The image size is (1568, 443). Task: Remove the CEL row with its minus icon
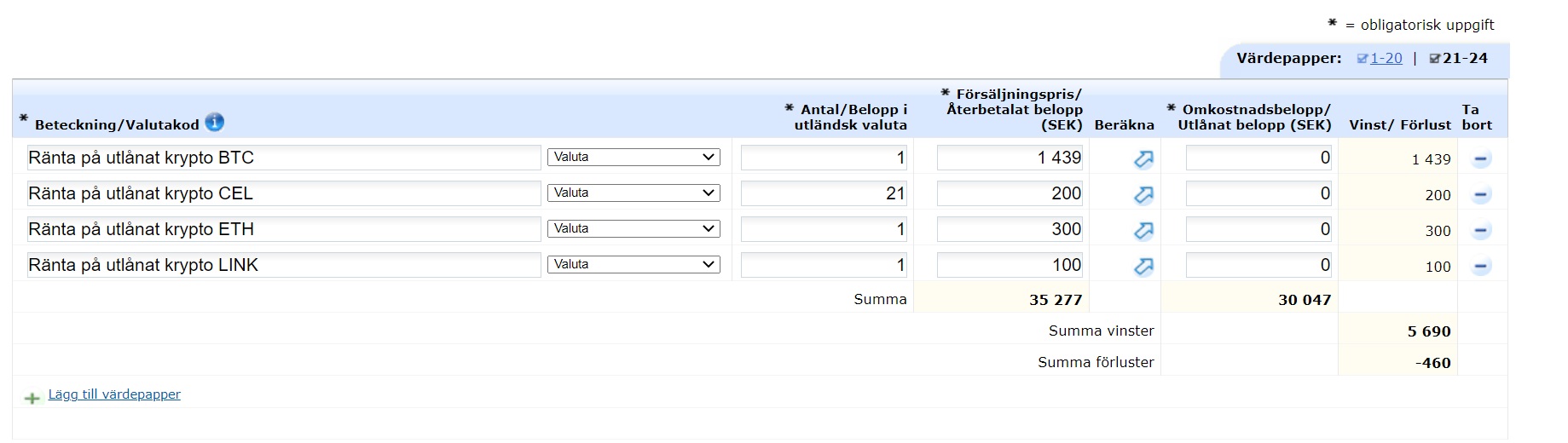coord(1481,195)
